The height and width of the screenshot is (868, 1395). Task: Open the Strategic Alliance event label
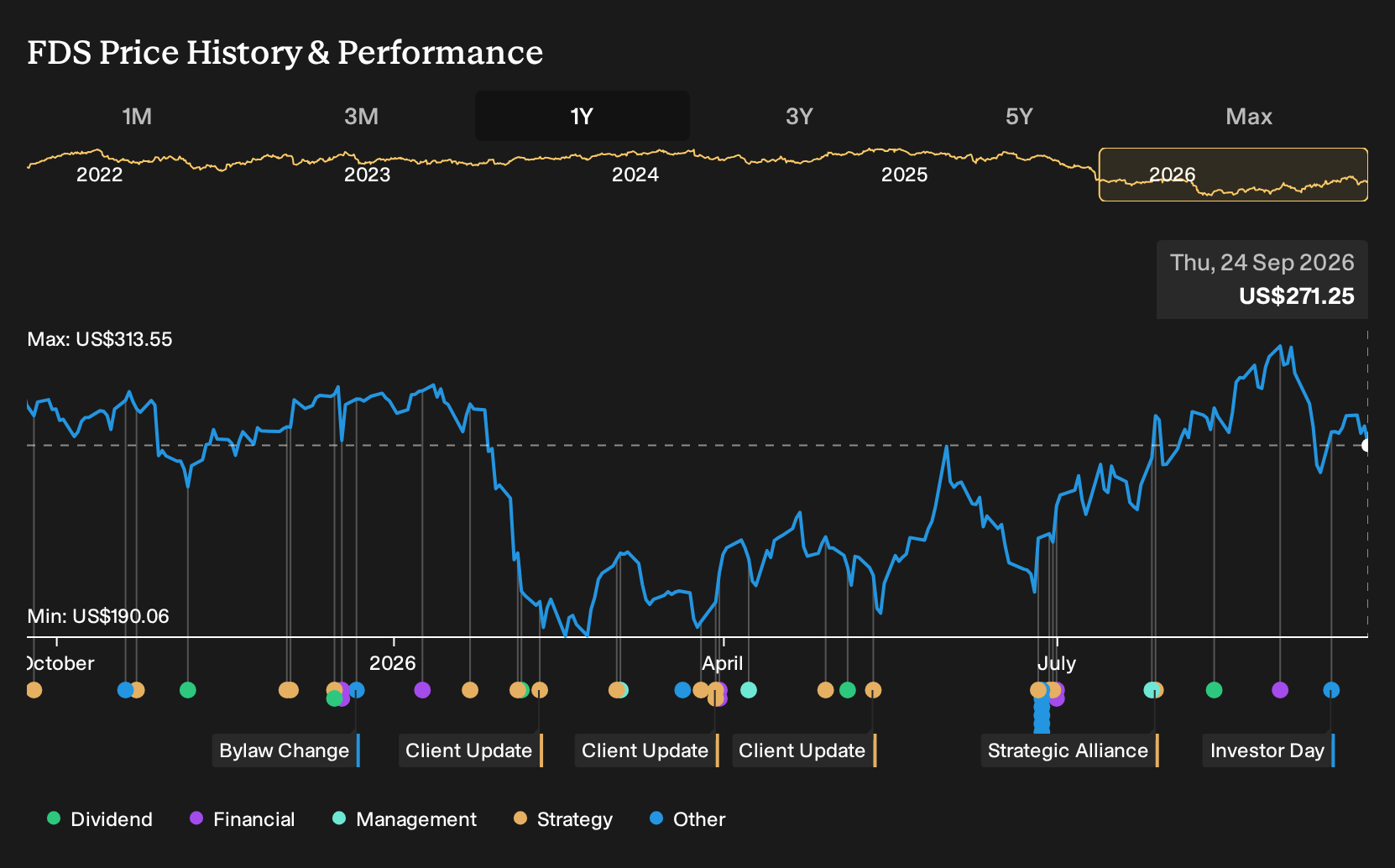[x=1070, y=750]
